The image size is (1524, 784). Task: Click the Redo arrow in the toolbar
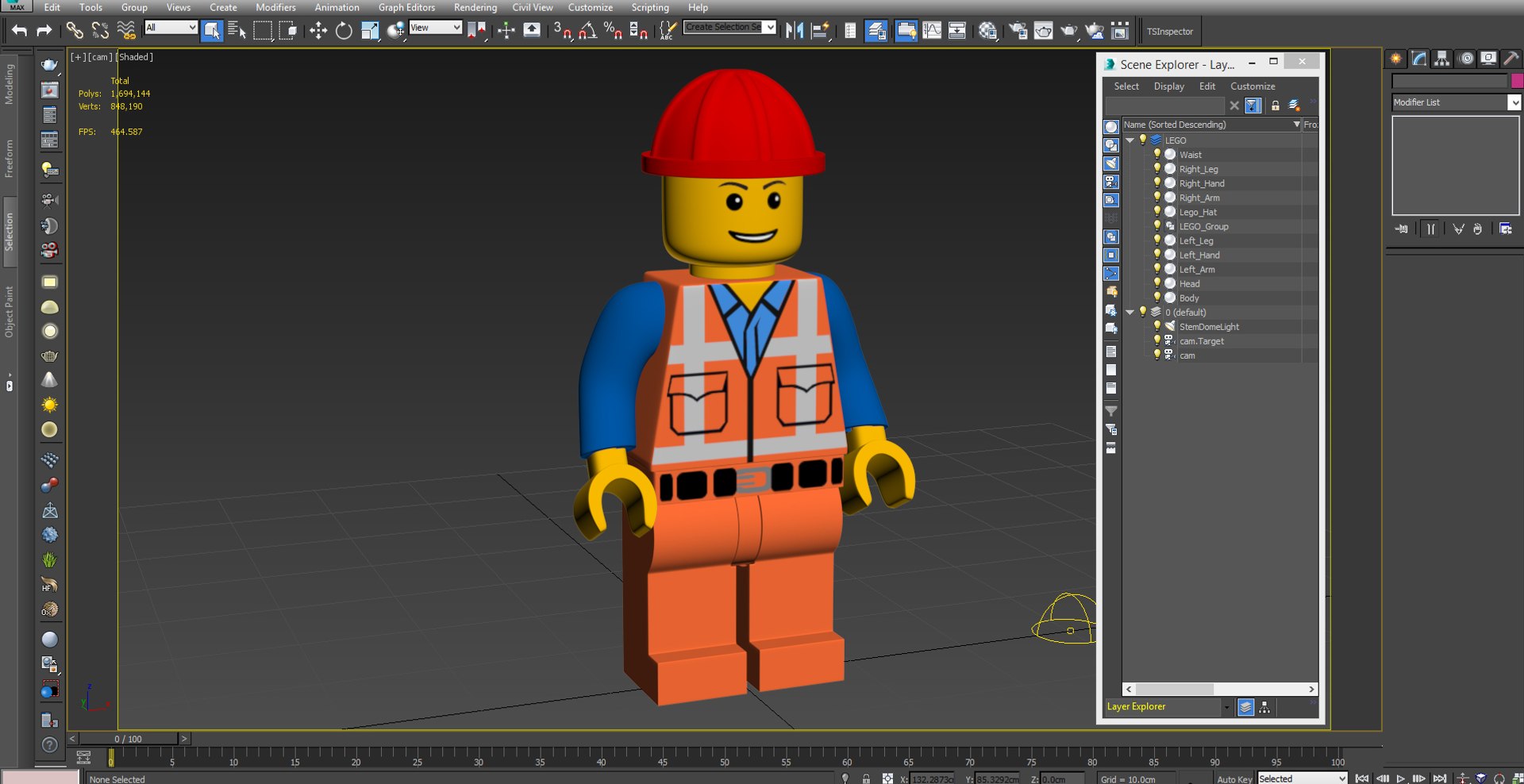[x=44, y=31]
